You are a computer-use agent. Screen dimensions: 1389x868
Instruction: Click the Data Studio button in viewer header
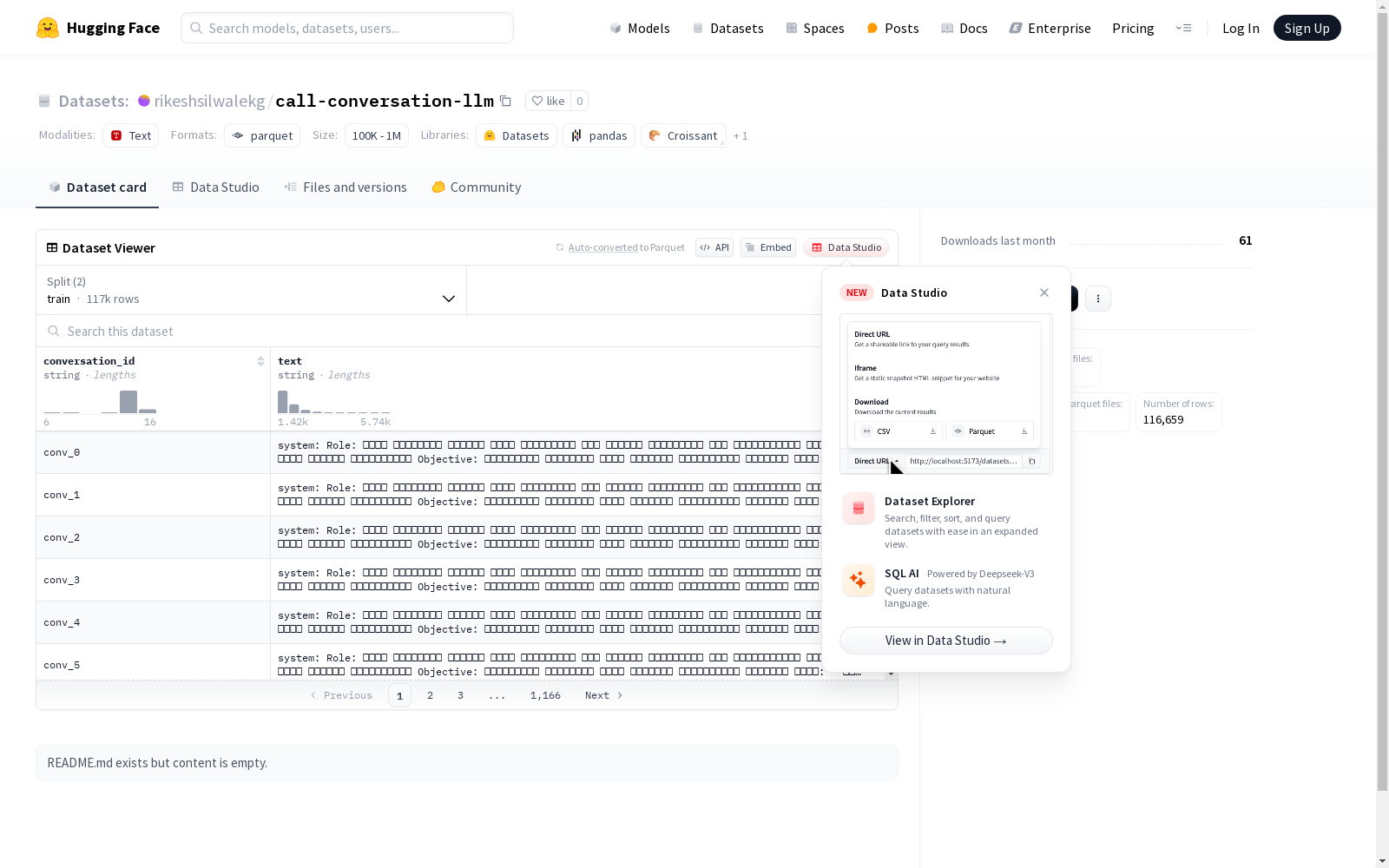pyautogui.click(x=846, y=247)
